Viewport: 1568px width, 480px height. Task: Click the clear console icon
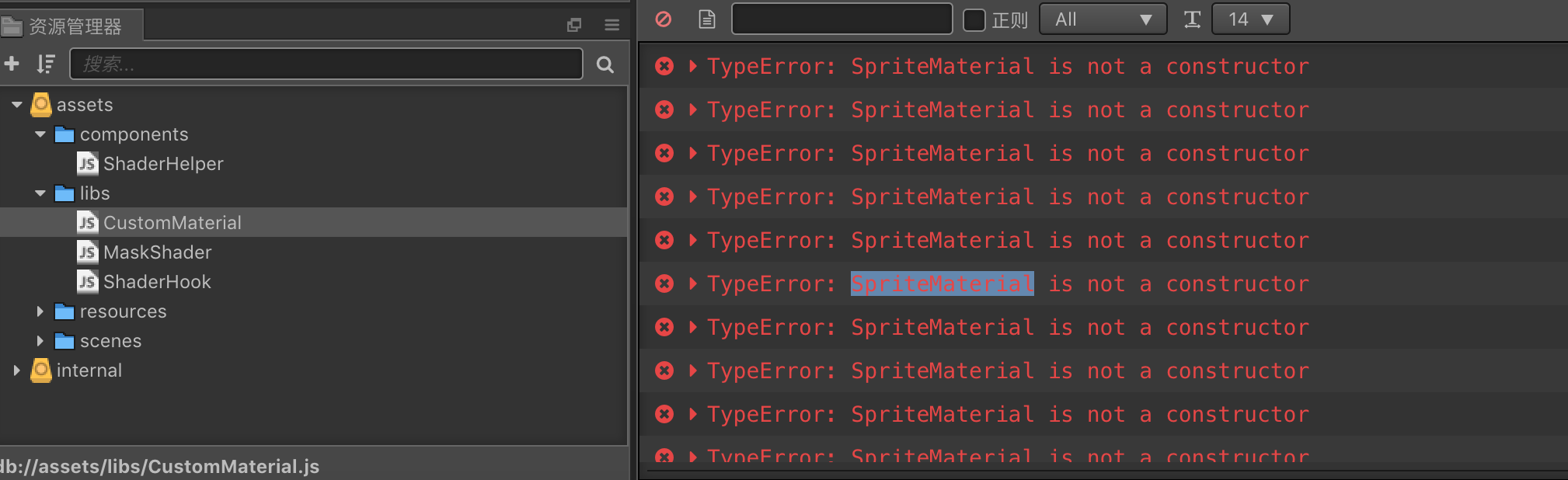[x=664, y=19]
